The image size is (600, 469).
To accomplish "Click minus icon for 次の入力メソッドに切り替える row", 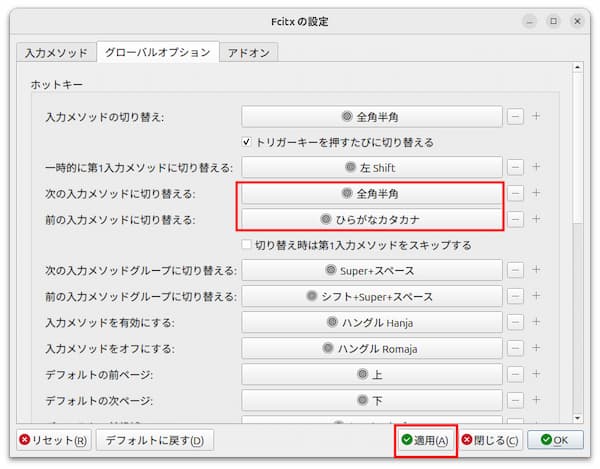I will (515, 193).
